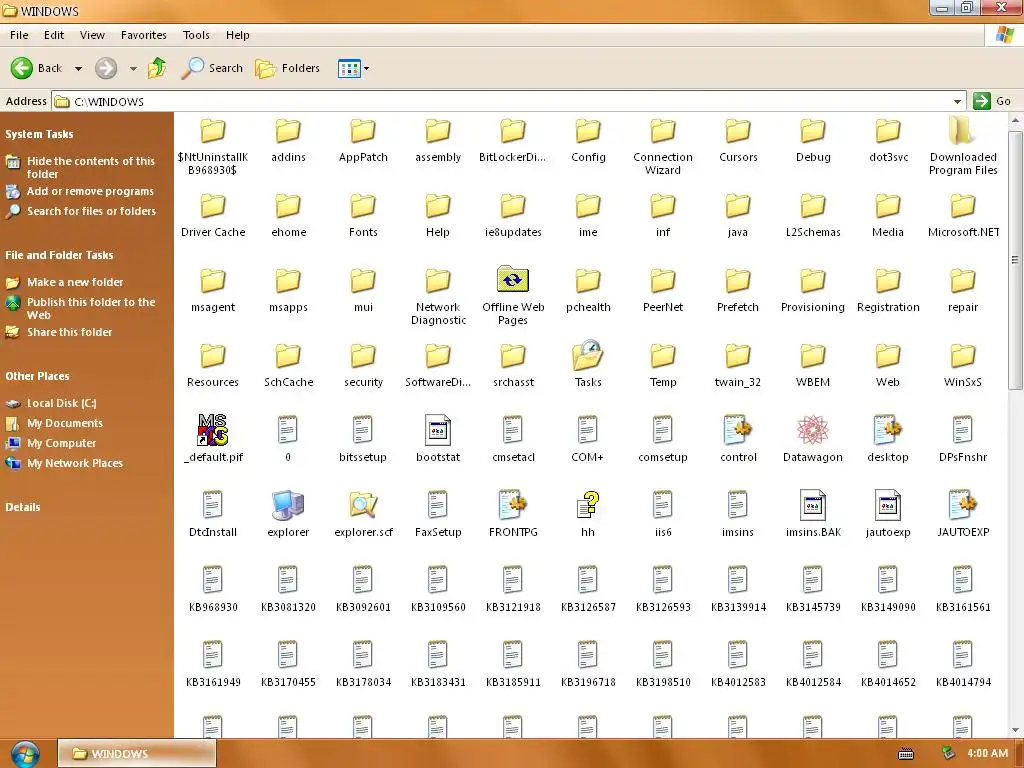Select the jautoexp file icon
This screenshot has width=1024, height=768.
click(x=888, y=505)
